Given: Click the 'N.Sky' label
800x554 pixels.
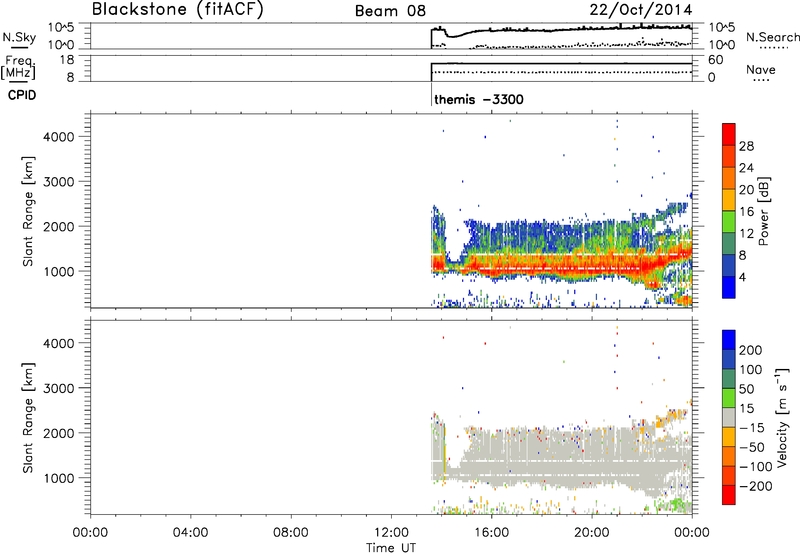Looking at the screenshot, I should pos(19,37).
